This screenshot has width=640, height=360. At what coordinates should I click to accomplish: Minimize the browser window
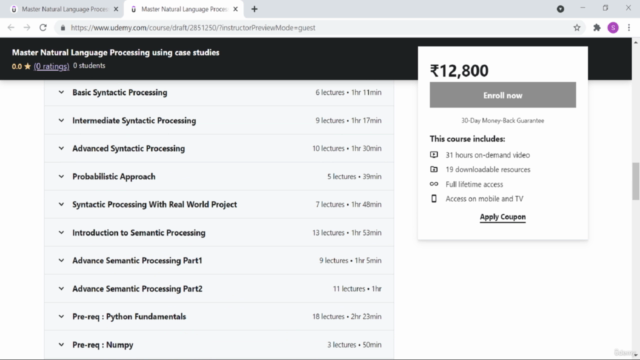click(582, 8)
